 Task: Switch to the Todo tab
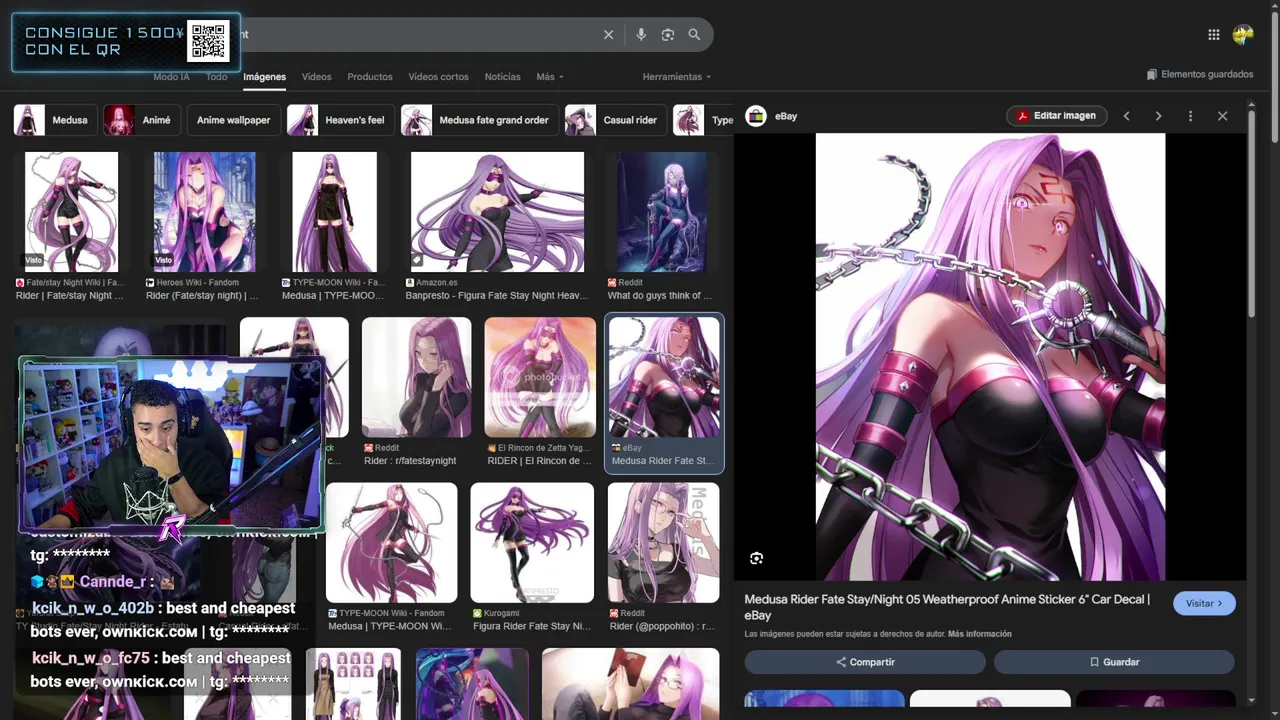click(216, 77)
